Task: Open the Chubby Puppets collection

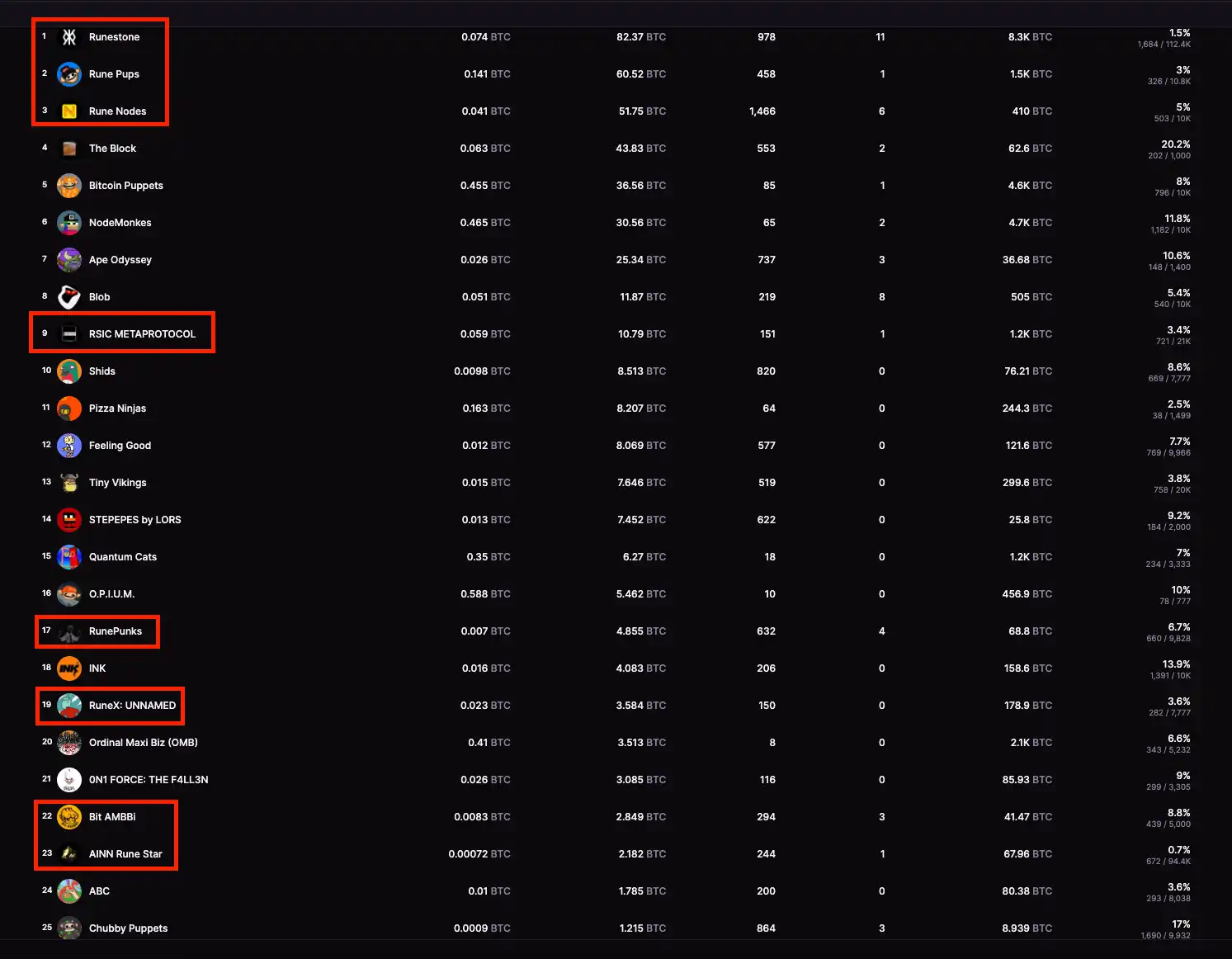Action: [128, 928]
